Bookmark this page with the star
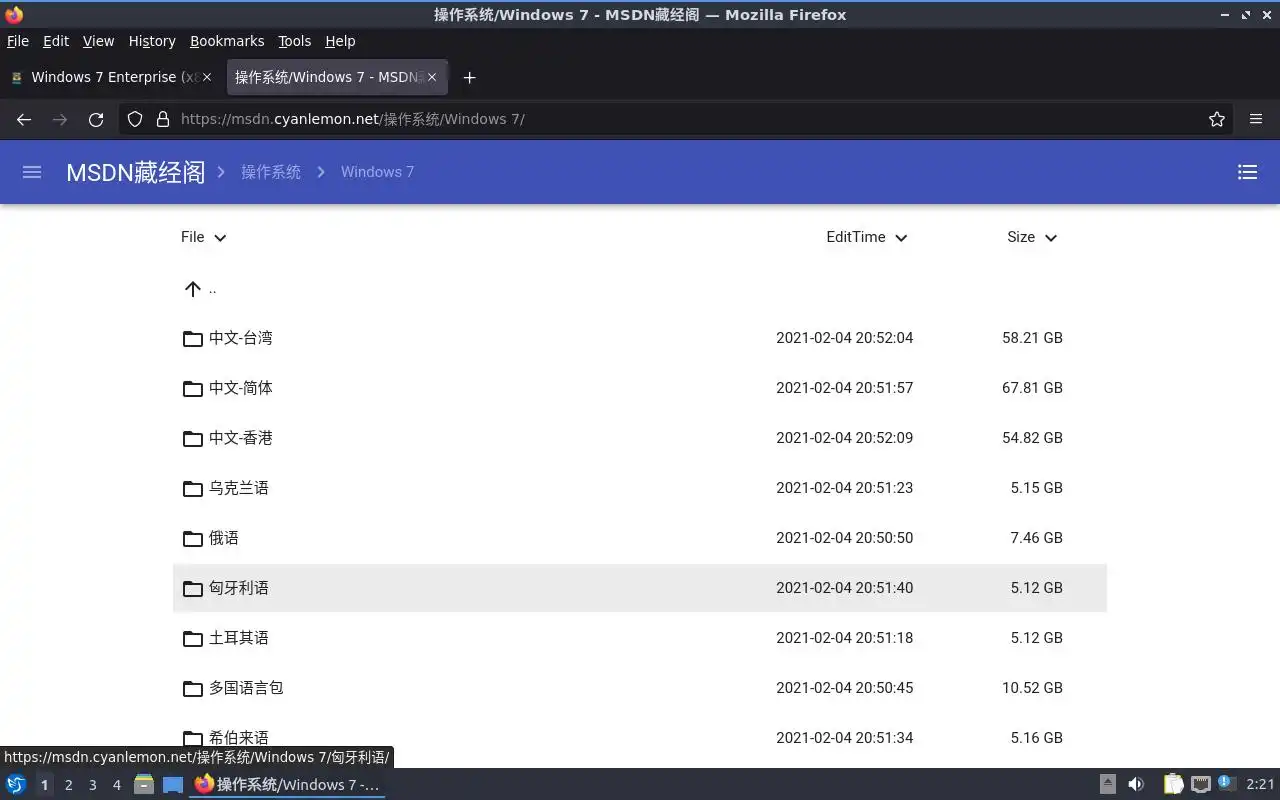The image size is (1280, 800). pos(1217,119)
